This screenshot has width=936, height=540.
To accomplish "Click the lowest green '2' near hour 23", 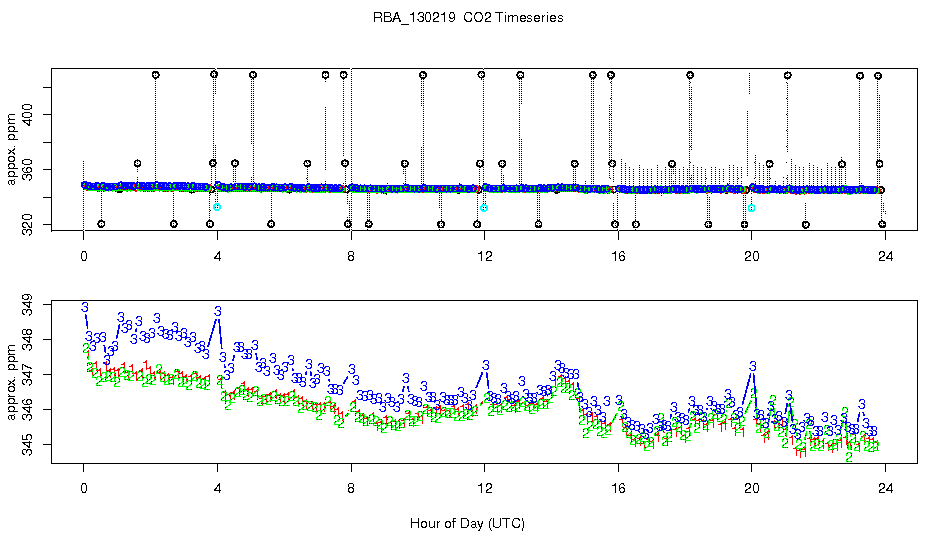I will tap(849, 458).
